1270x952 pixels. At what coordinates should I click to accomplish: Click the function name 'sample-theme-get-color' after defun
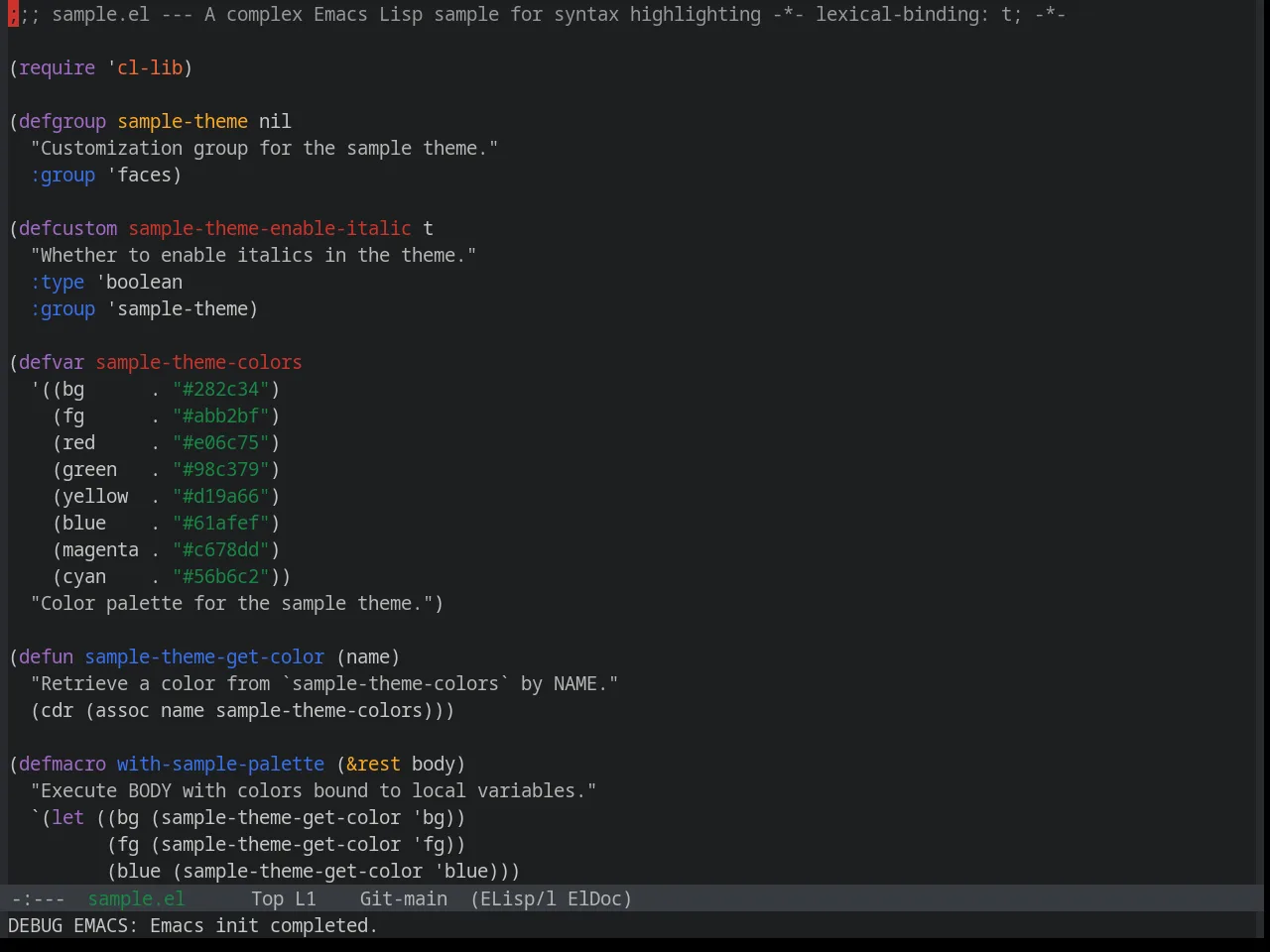(x=204, y=656)
